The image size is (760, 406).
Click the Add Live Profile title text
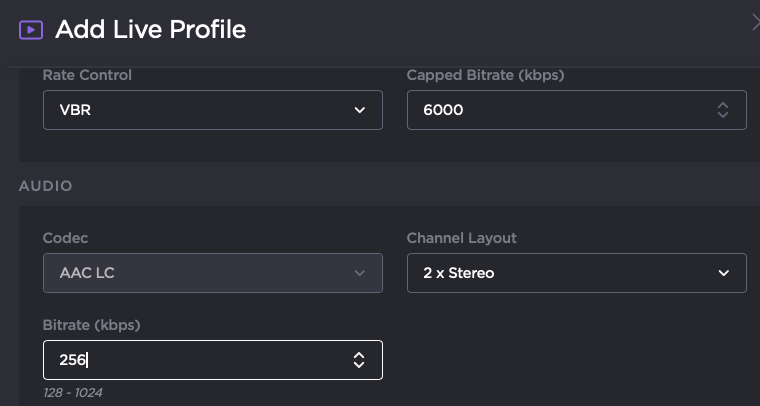coord(150,30)
